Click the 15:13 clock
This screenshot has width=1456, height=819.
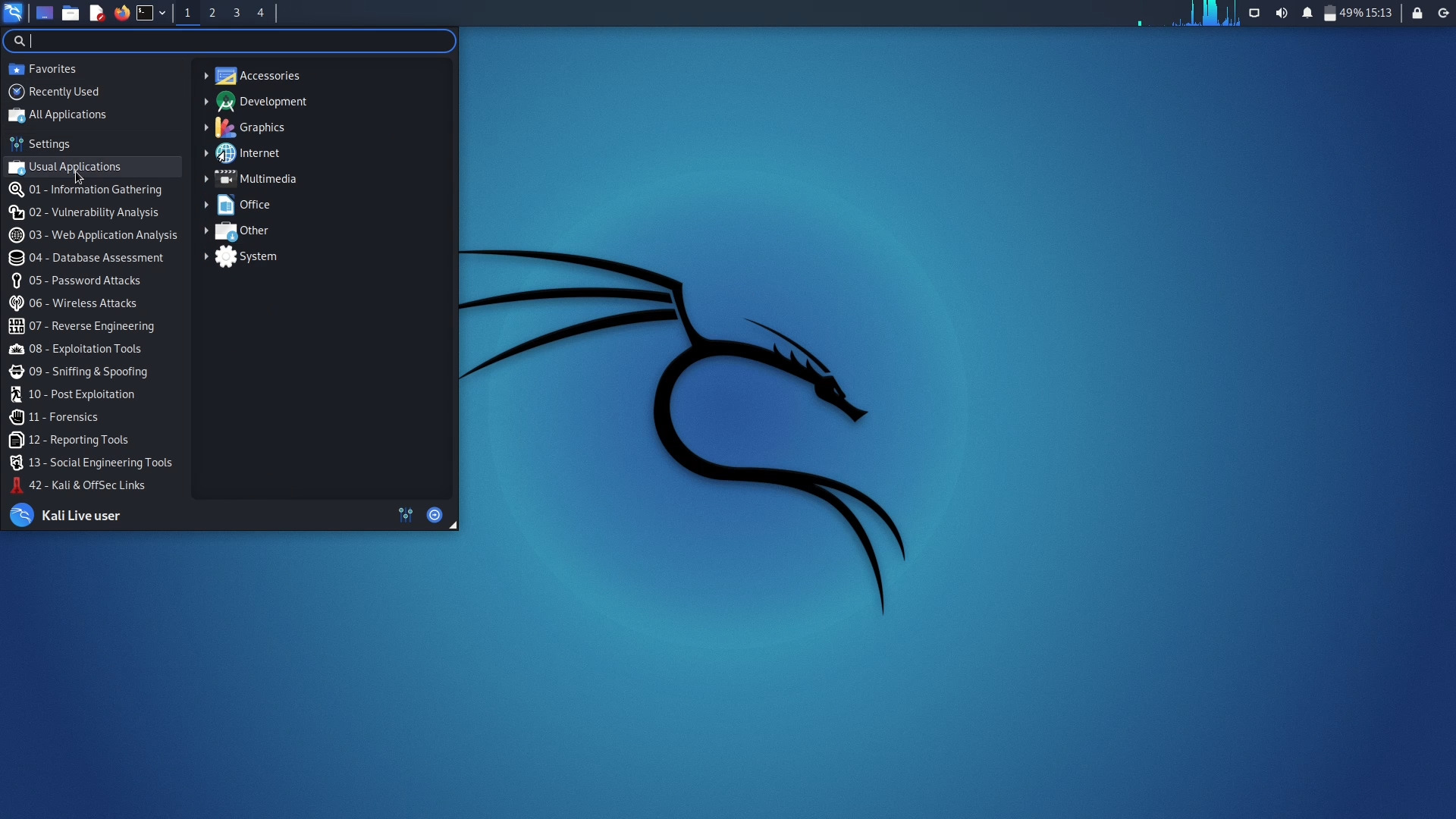coord(1379,13)
